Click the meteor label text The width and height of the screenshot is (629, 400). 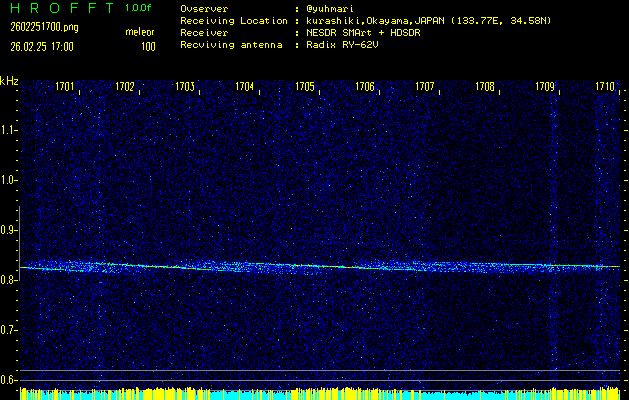tap(139, 32)
